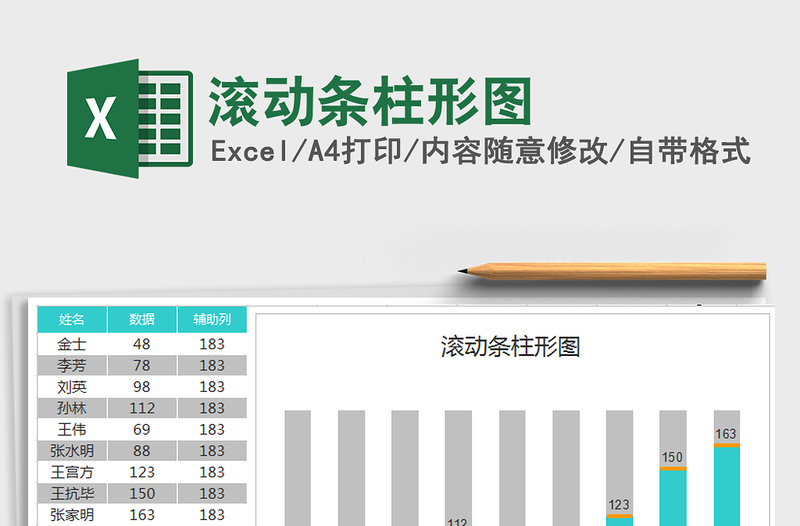800x526 pixels.
Task: Click the 183 cell in 金士 row
Action: click(x=212, y=344)
